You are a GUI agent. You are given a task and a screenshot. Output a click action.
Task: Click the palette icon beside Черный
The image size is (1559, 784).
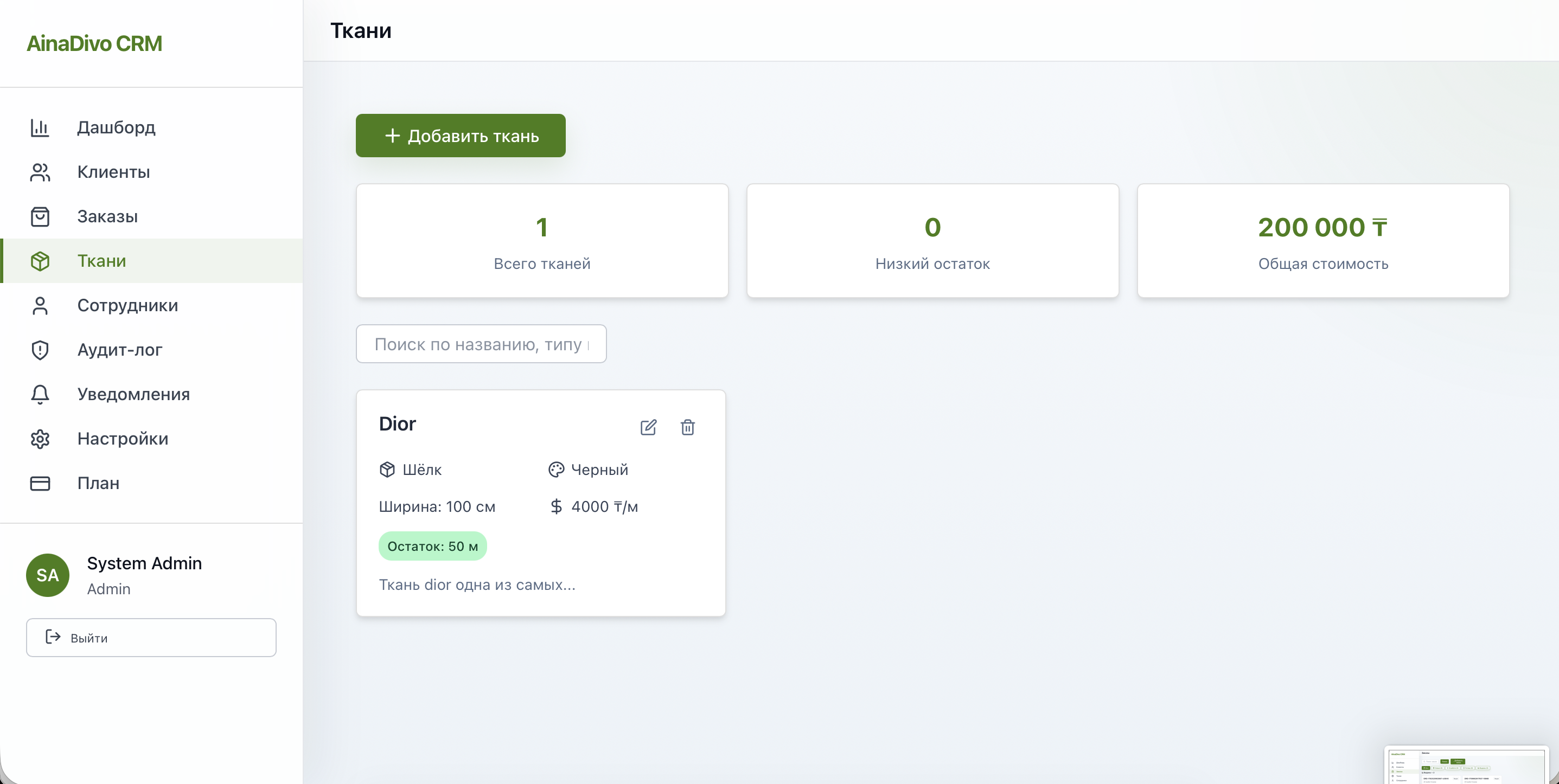(556, 470)
